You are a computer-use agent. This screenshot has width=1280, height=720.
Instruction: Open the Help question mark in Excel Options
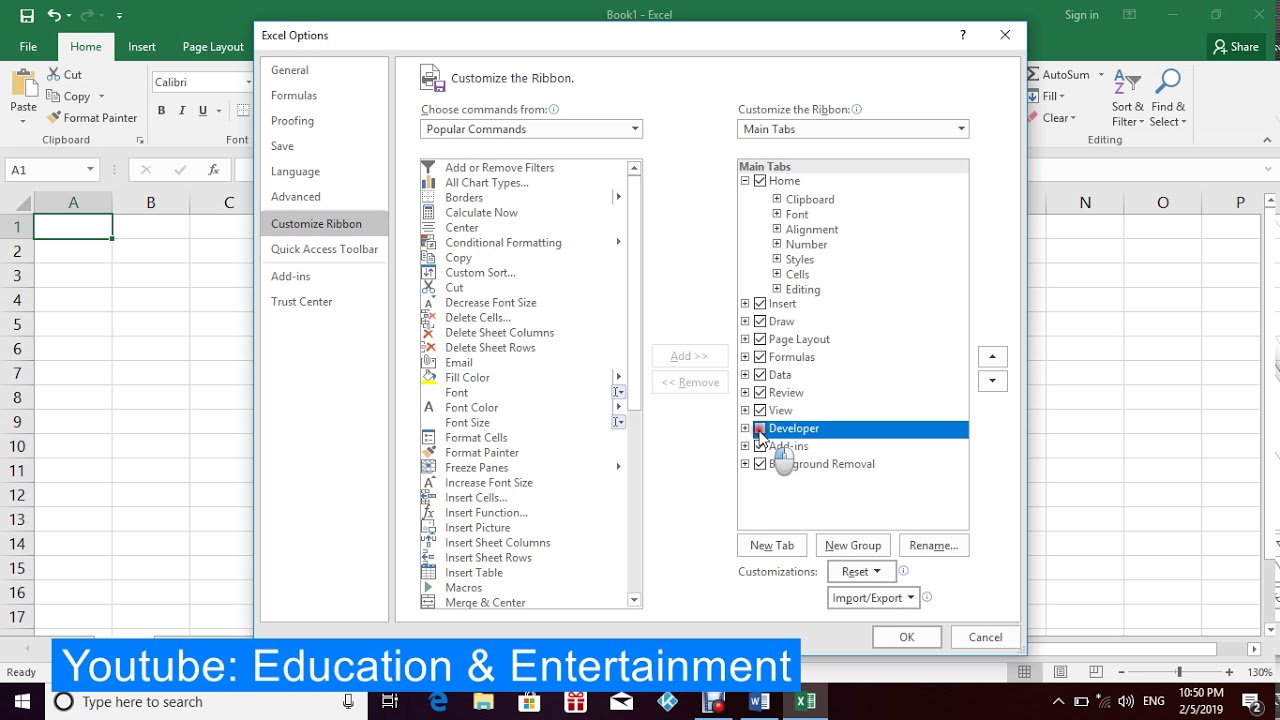[x=963, y=35]
